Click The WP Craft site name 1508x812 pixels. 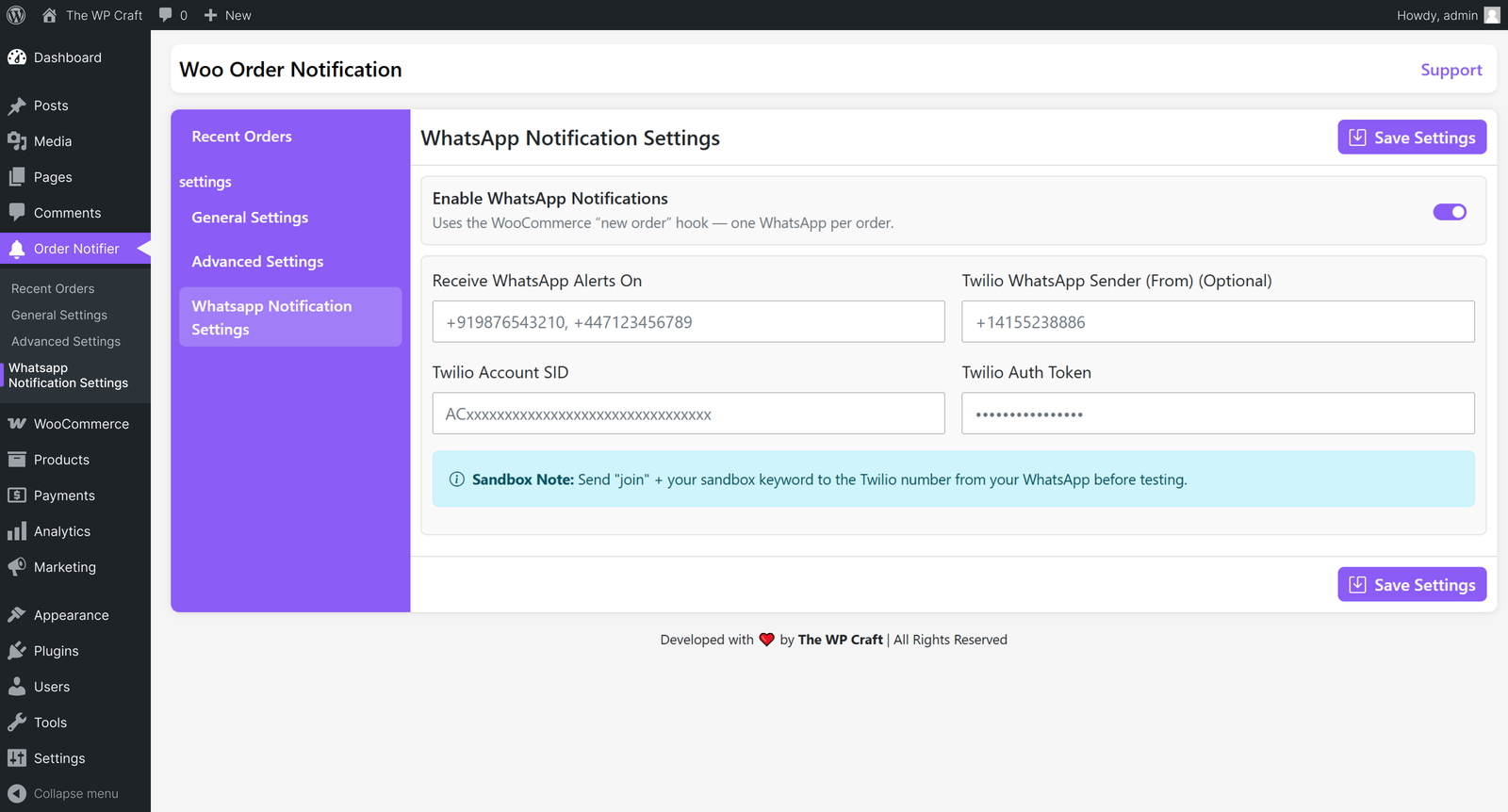point(105,15)
